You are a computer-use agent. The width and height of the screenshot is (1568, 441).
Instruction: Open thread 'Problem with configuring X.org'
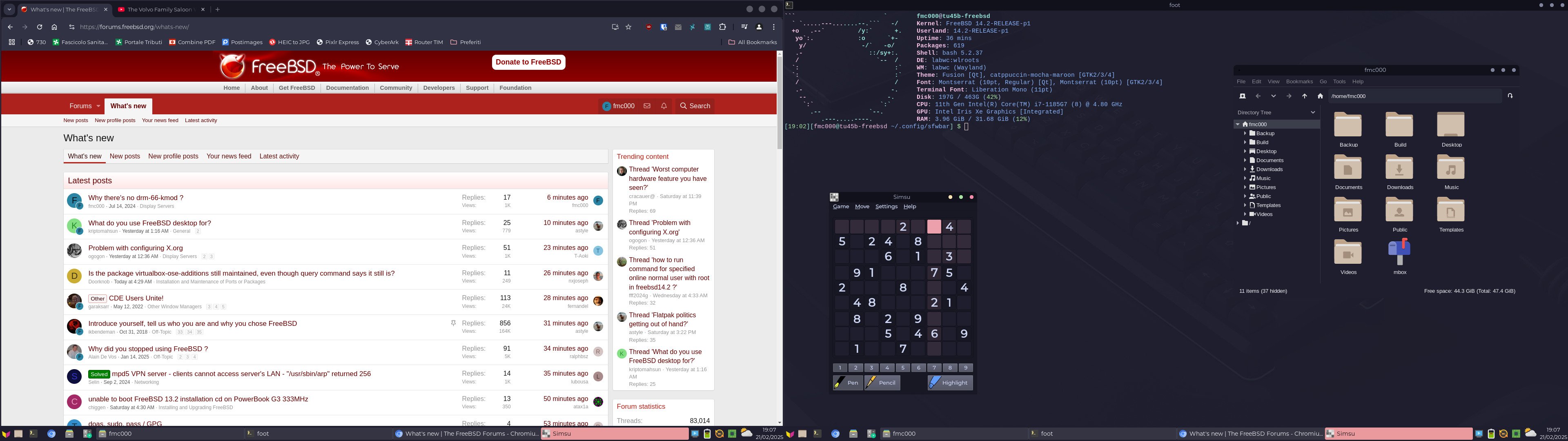[x=135, y=248]
